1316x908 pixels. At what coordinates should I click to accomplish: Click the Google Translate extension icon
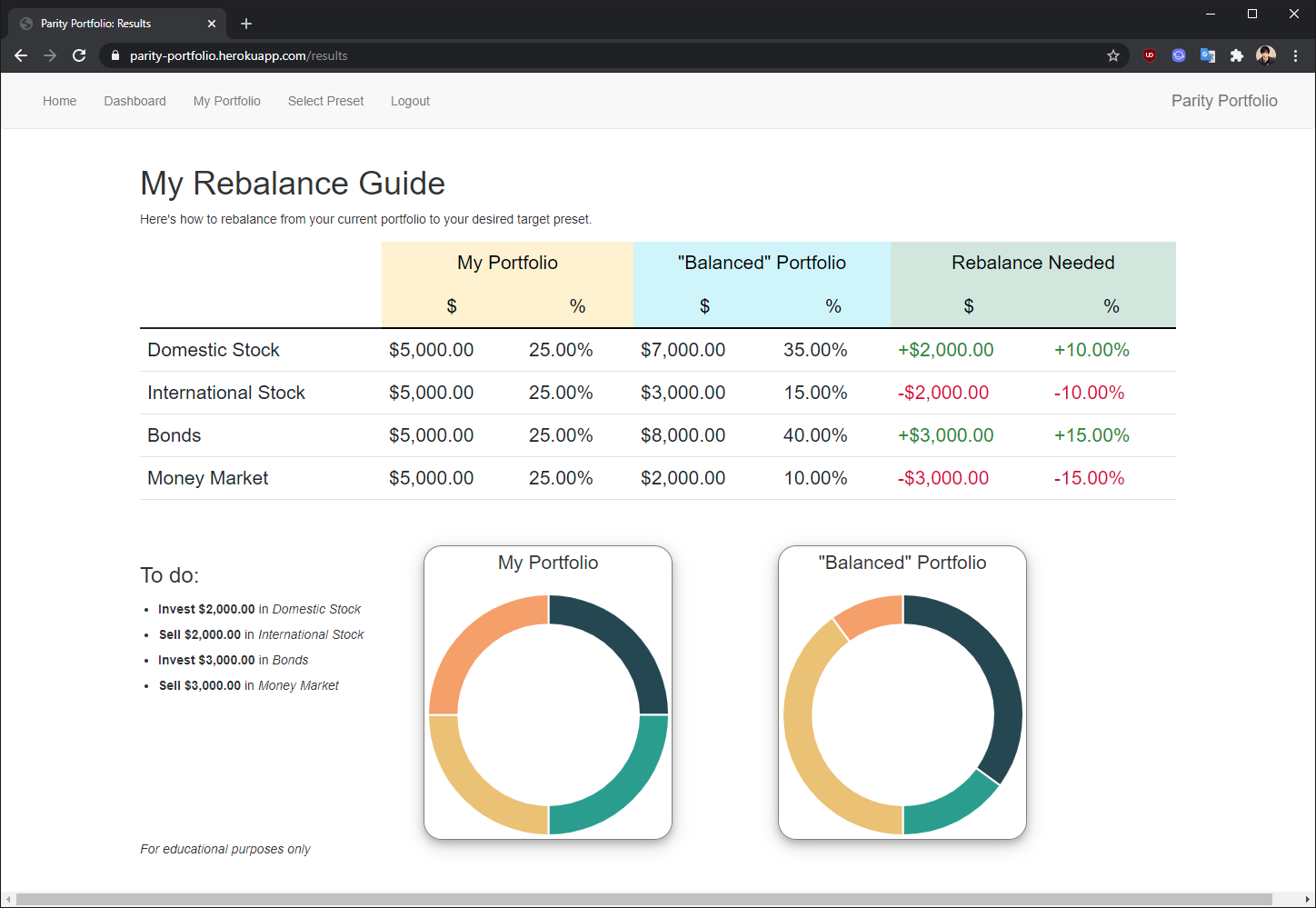coord(1208,55)
